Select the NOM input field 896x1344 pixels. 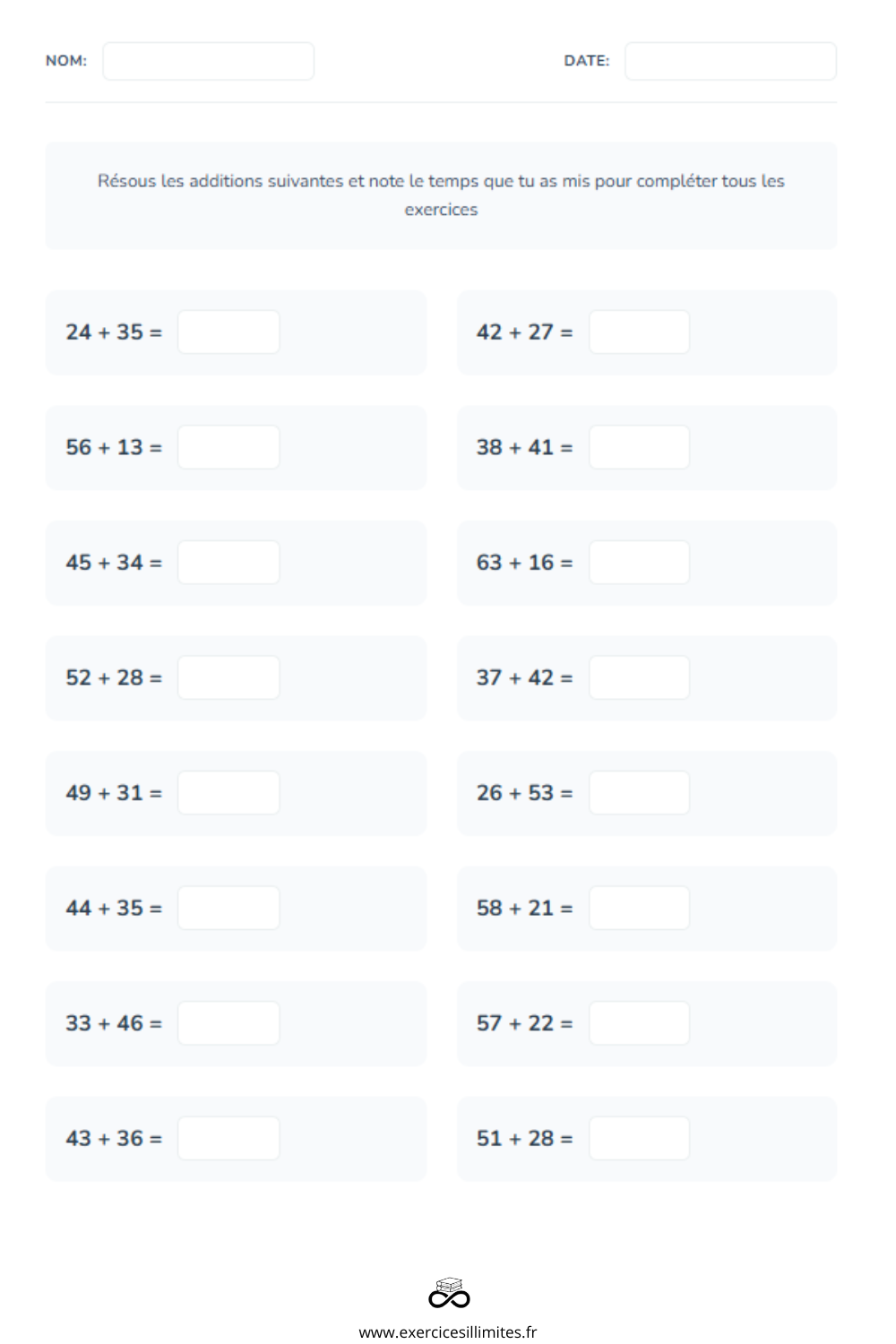(x=208, y=61)
